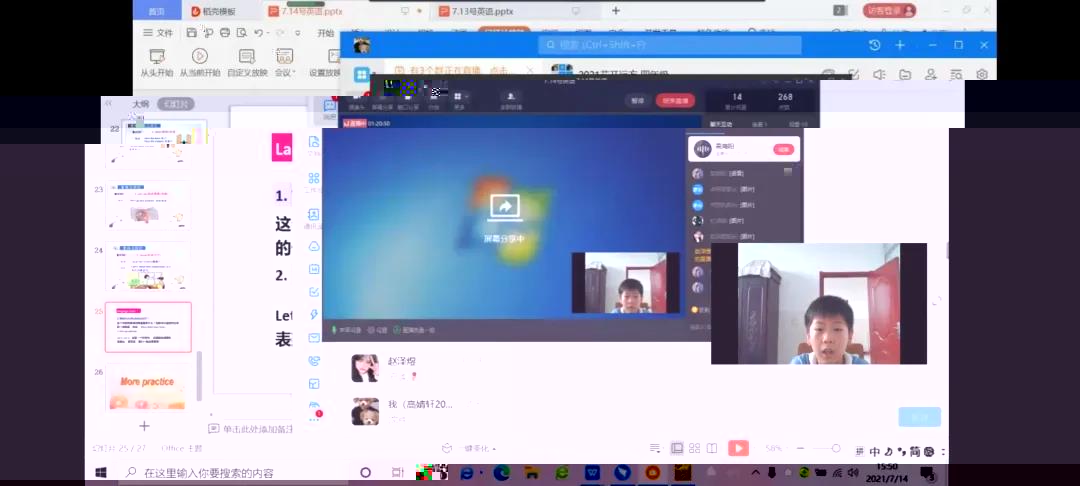Click the save icon in WPS quick toolbar

191,32
